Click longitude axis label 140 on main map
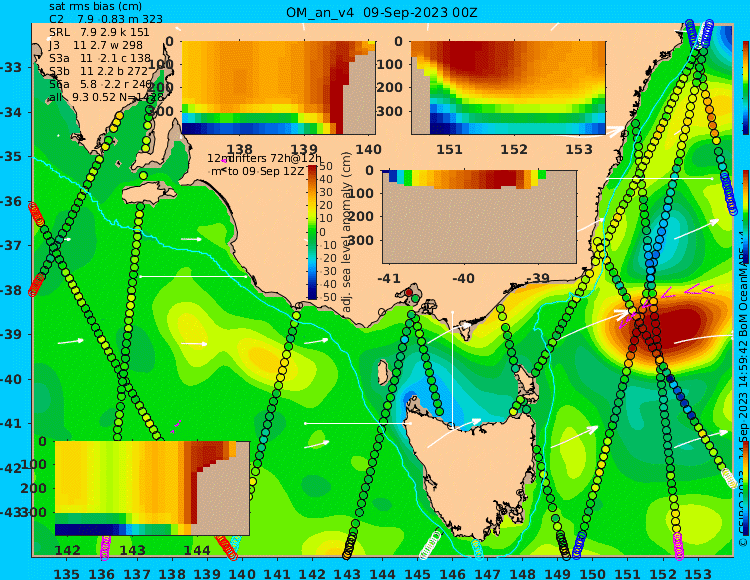The width and height of the screenshot is (750, 580). [x=243, y=573]
